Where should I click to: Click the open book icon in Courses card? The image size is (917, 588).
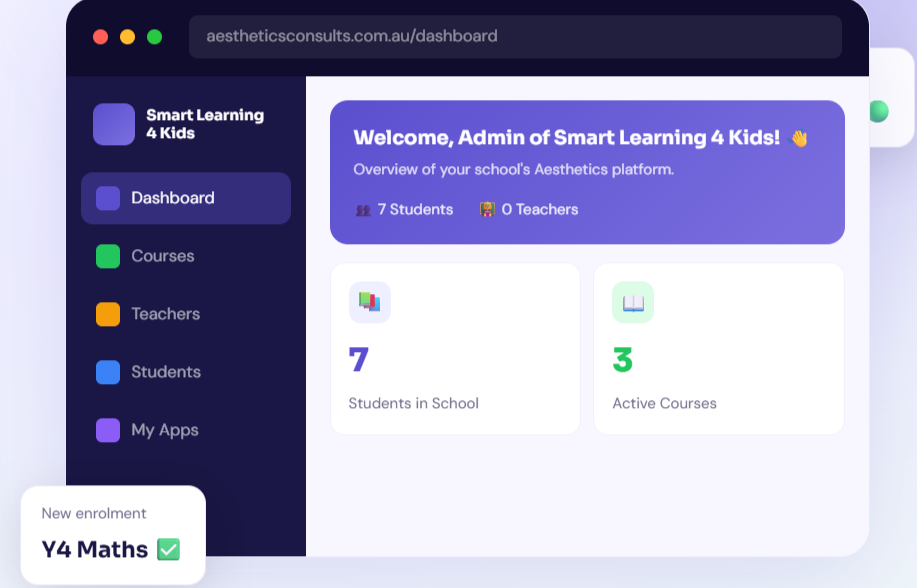click(x=633, y=302)
